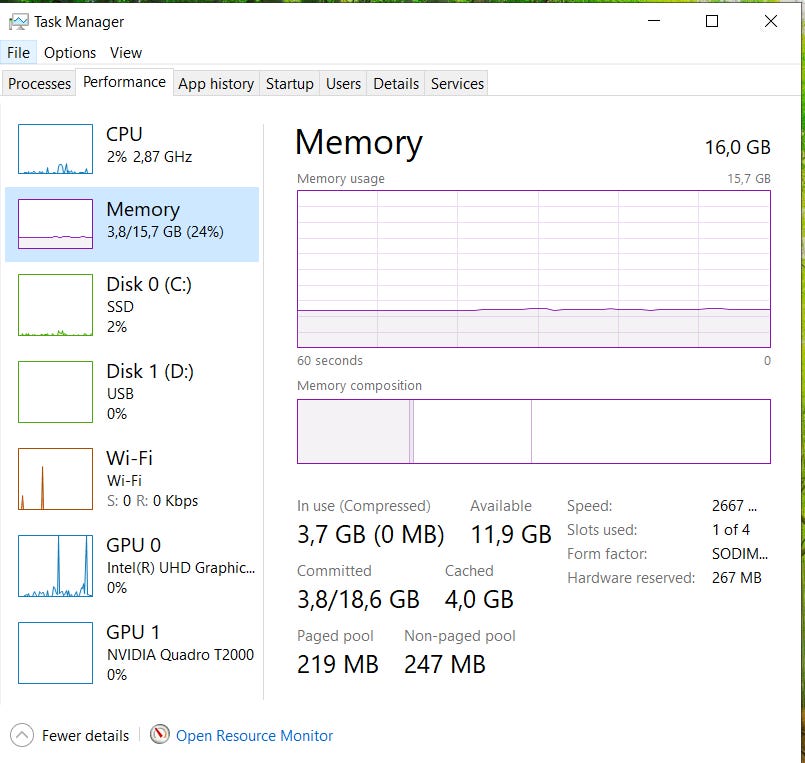Screen dimensions: 805x763
Task: Switch to the Startup tab
Action: pyautogui.click(x=289, y=84)
